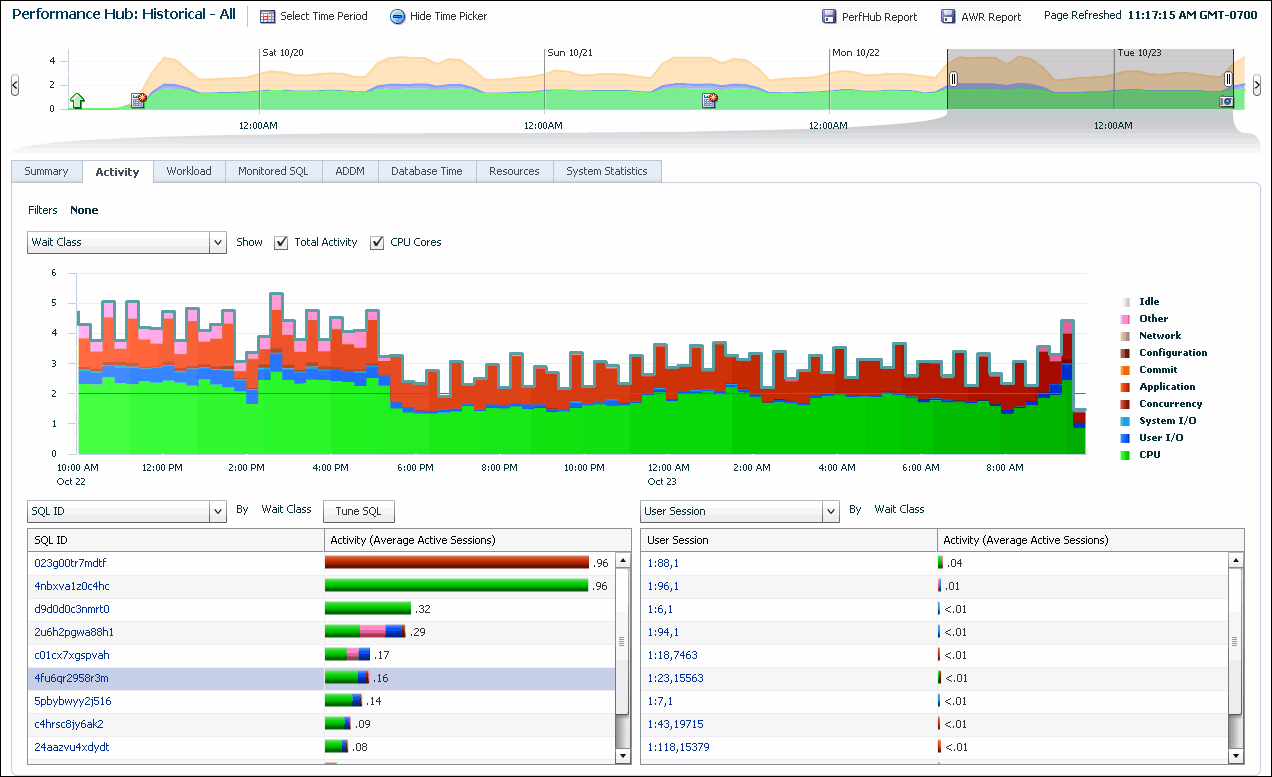Open the Monitored SQL tab
The image size is (1272, 777).
(x=273, y=172)
